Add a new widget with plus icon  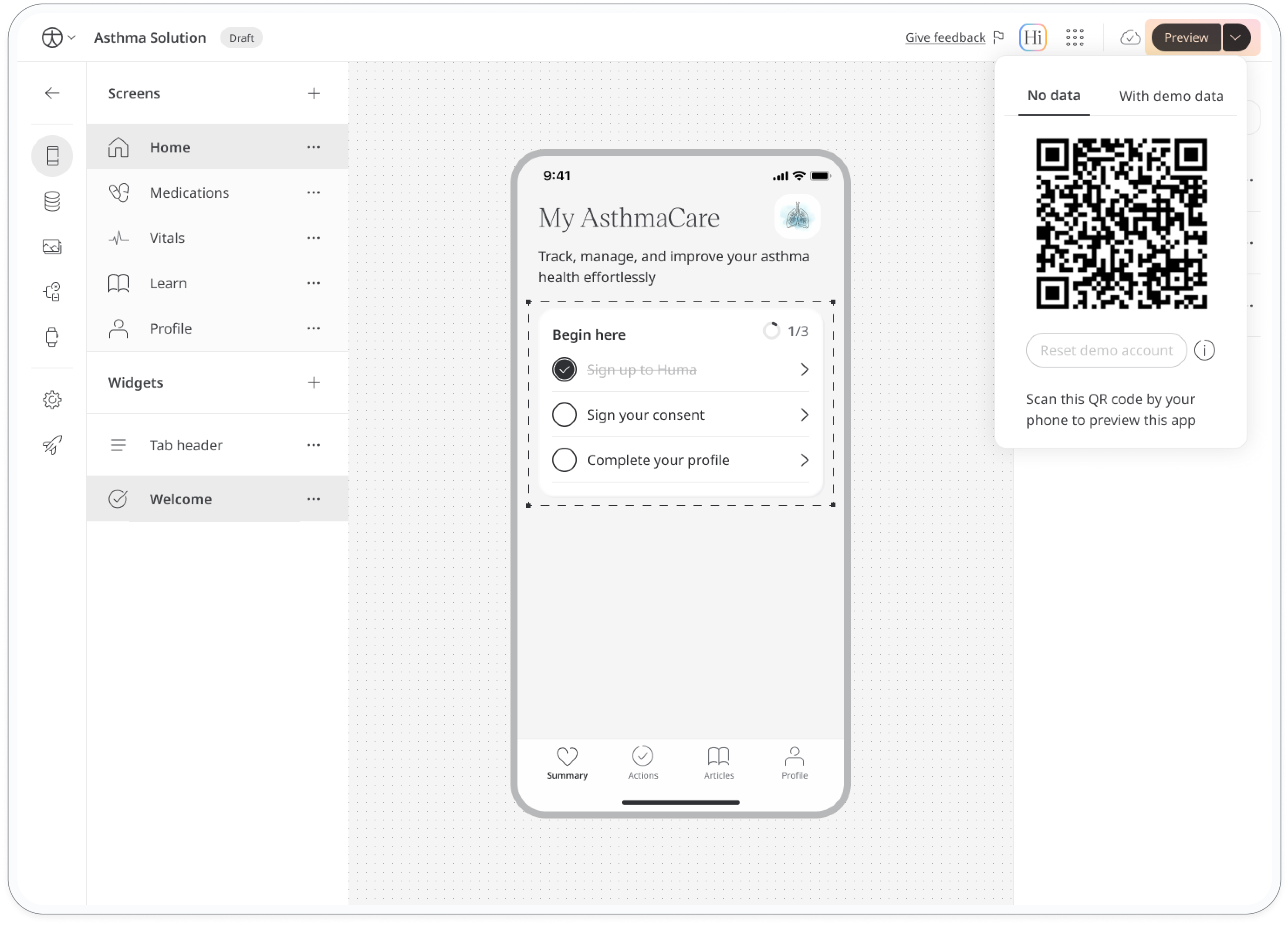(314, 383)
